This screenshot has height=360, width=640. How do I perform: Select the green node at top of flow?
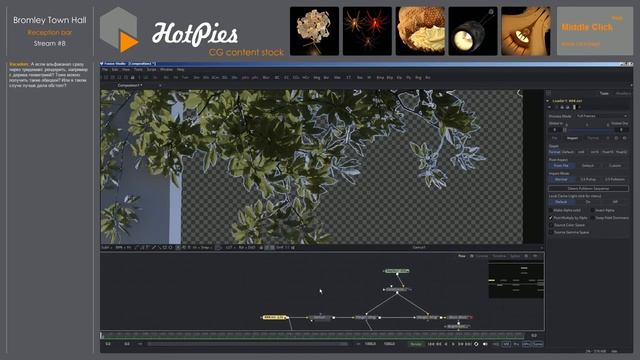click(397, 271)
